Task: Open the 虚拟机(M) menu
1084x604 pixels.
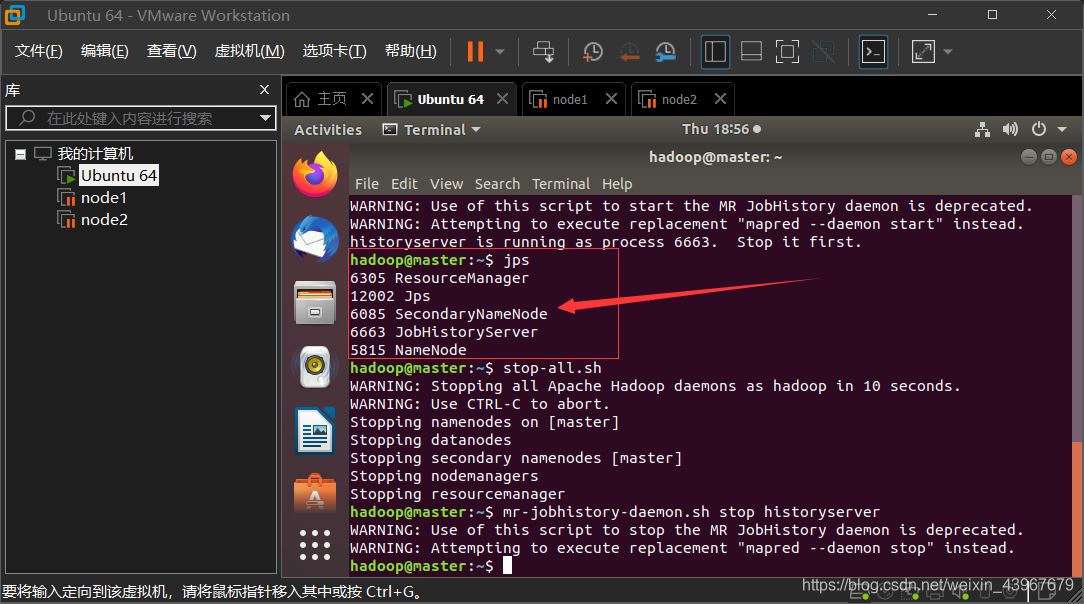Action: [249, 51]
